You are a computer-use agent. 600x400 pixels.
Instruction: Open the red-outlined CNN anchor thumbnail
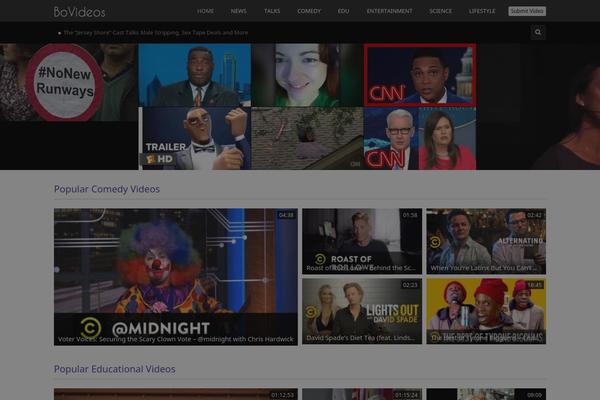pyautogui.click(x=420, y=75)
